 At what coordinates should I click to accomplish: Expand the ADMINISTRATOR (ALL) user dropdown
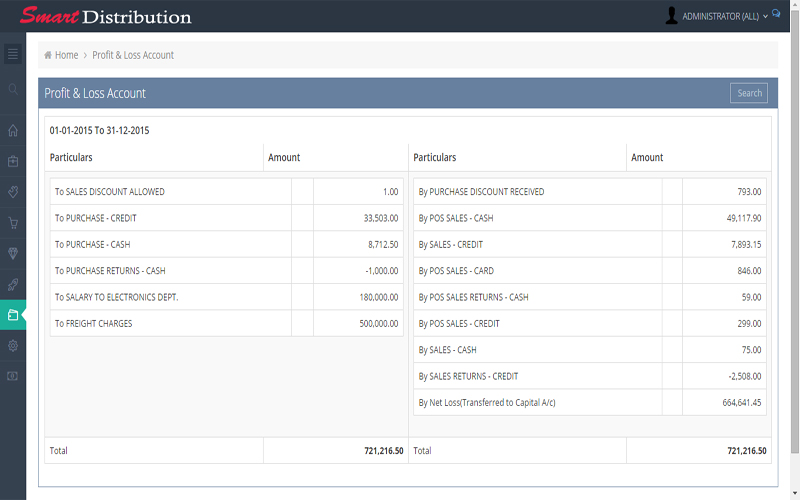tap(724, 16)
